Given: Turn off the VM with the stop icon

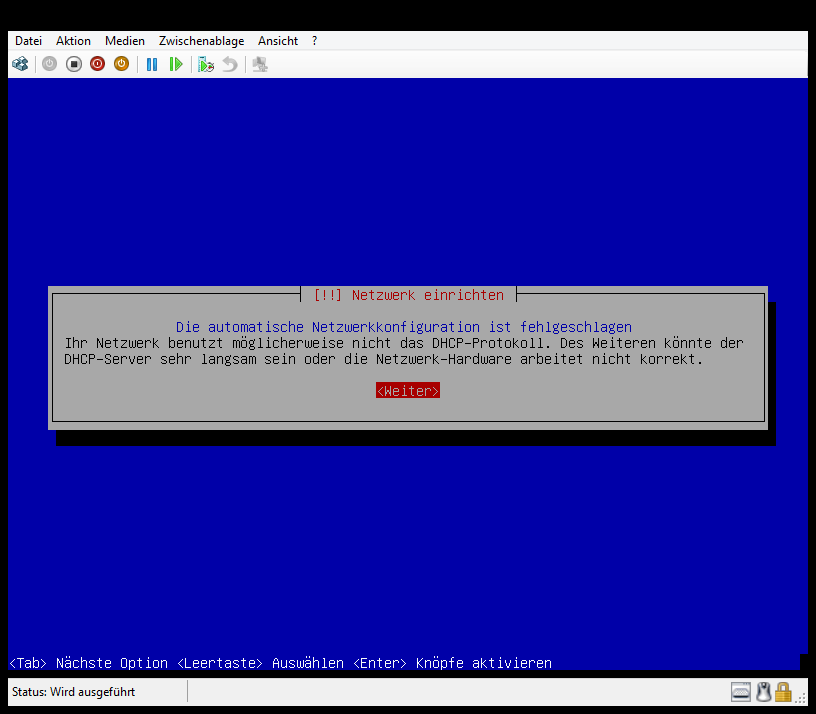Looking at the screenshot, I should click(x=74, y=64).
